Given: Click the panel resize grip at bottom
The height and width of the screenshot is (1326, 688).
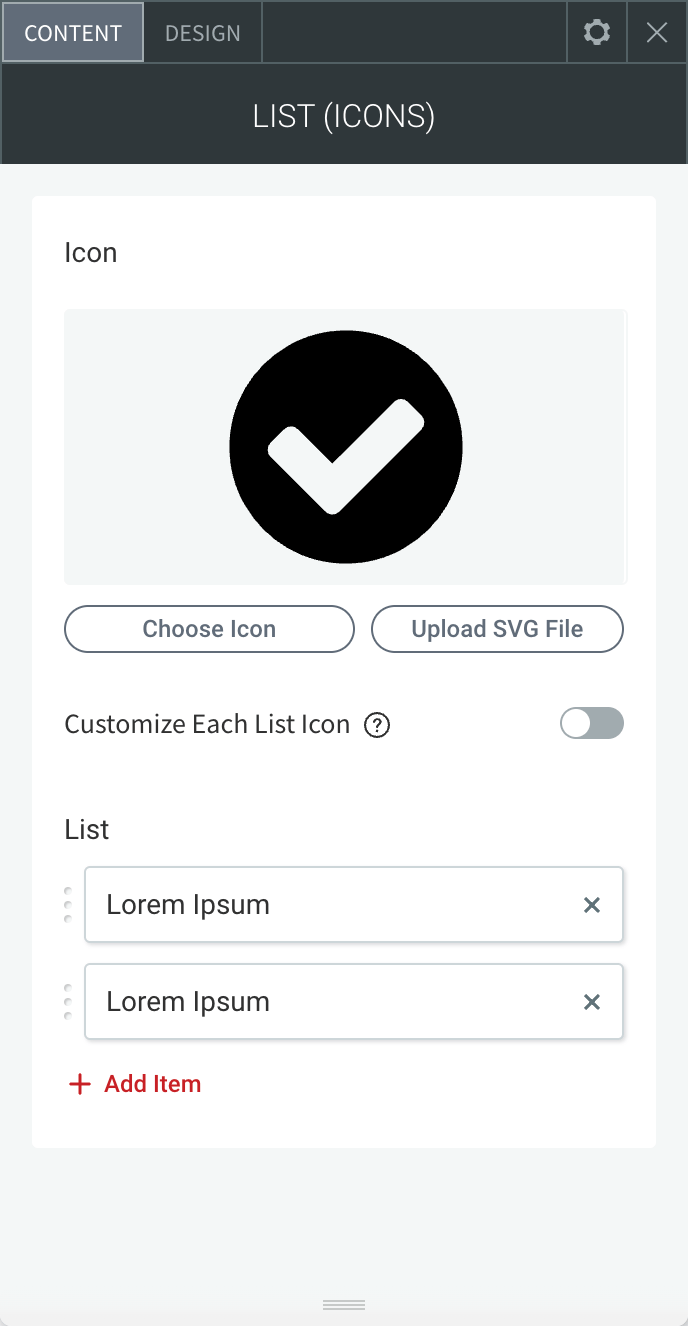Looking at the screenshot, I should pyautogui.click(x=344, y=1305).
